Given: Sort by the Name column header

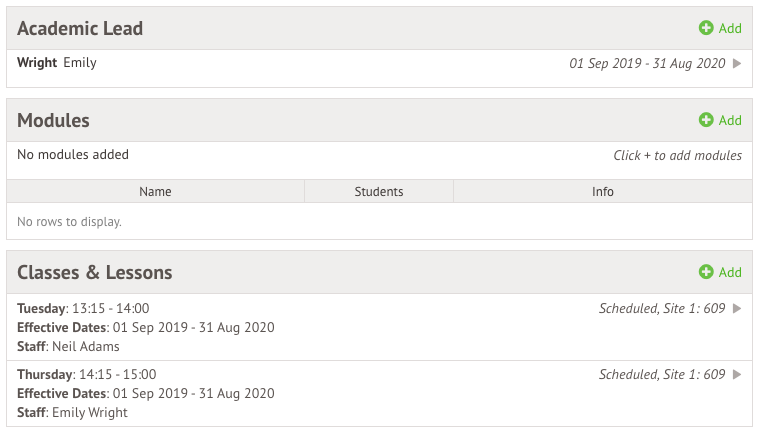Looking at the screenshot, I should click(155, 192).
